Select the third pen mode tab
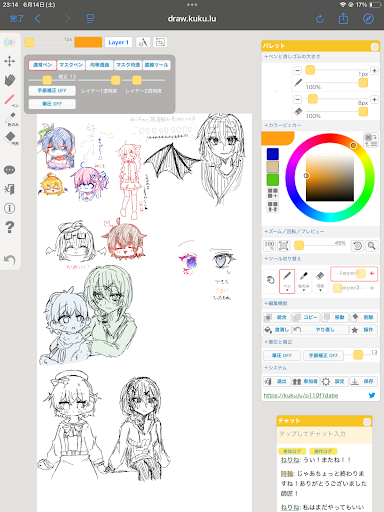This screenshot has width=384, height=512. pos(100,65)
